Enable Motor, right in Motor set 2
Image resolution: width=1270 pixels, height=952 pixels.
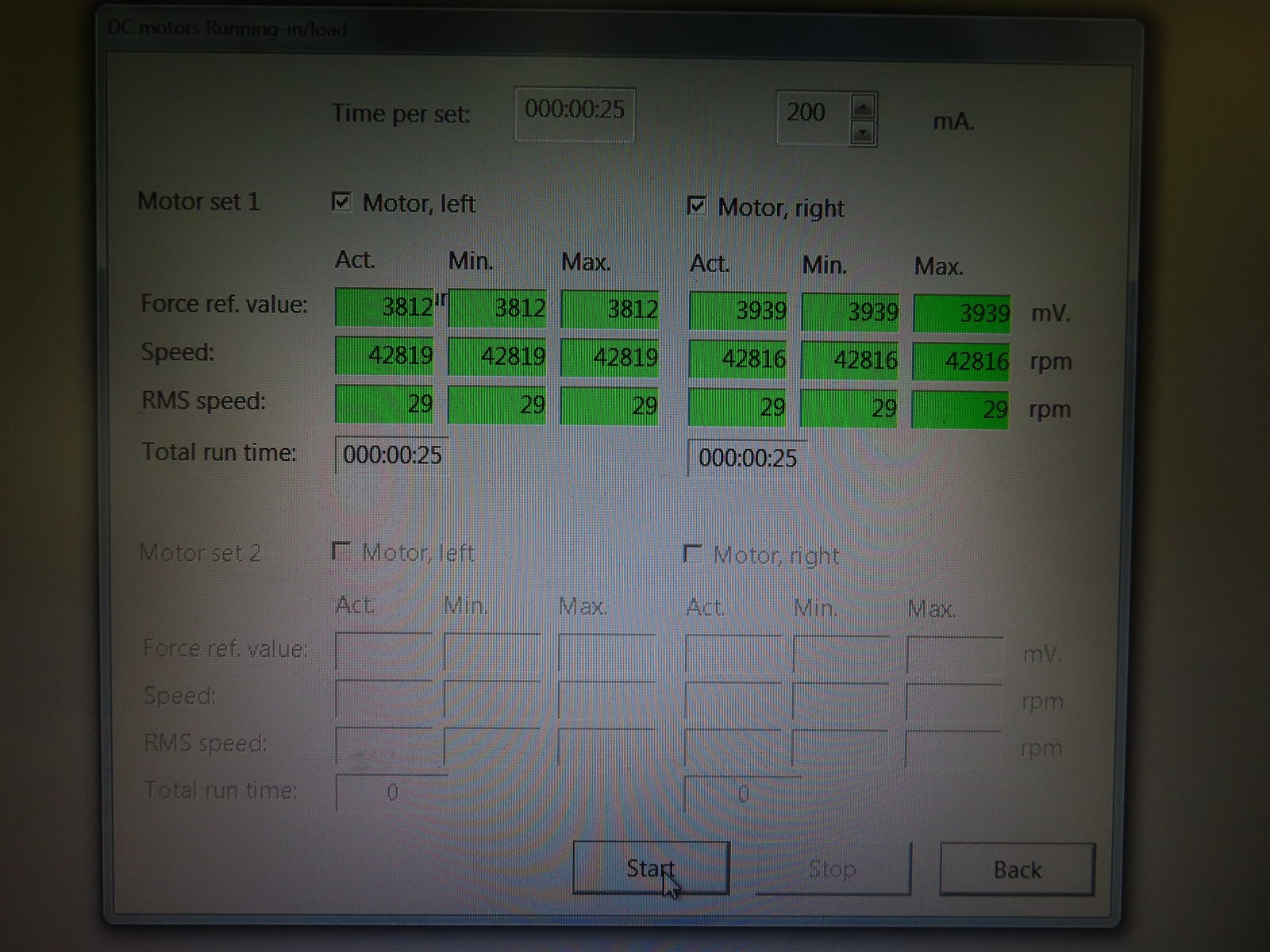coord(693,554)
